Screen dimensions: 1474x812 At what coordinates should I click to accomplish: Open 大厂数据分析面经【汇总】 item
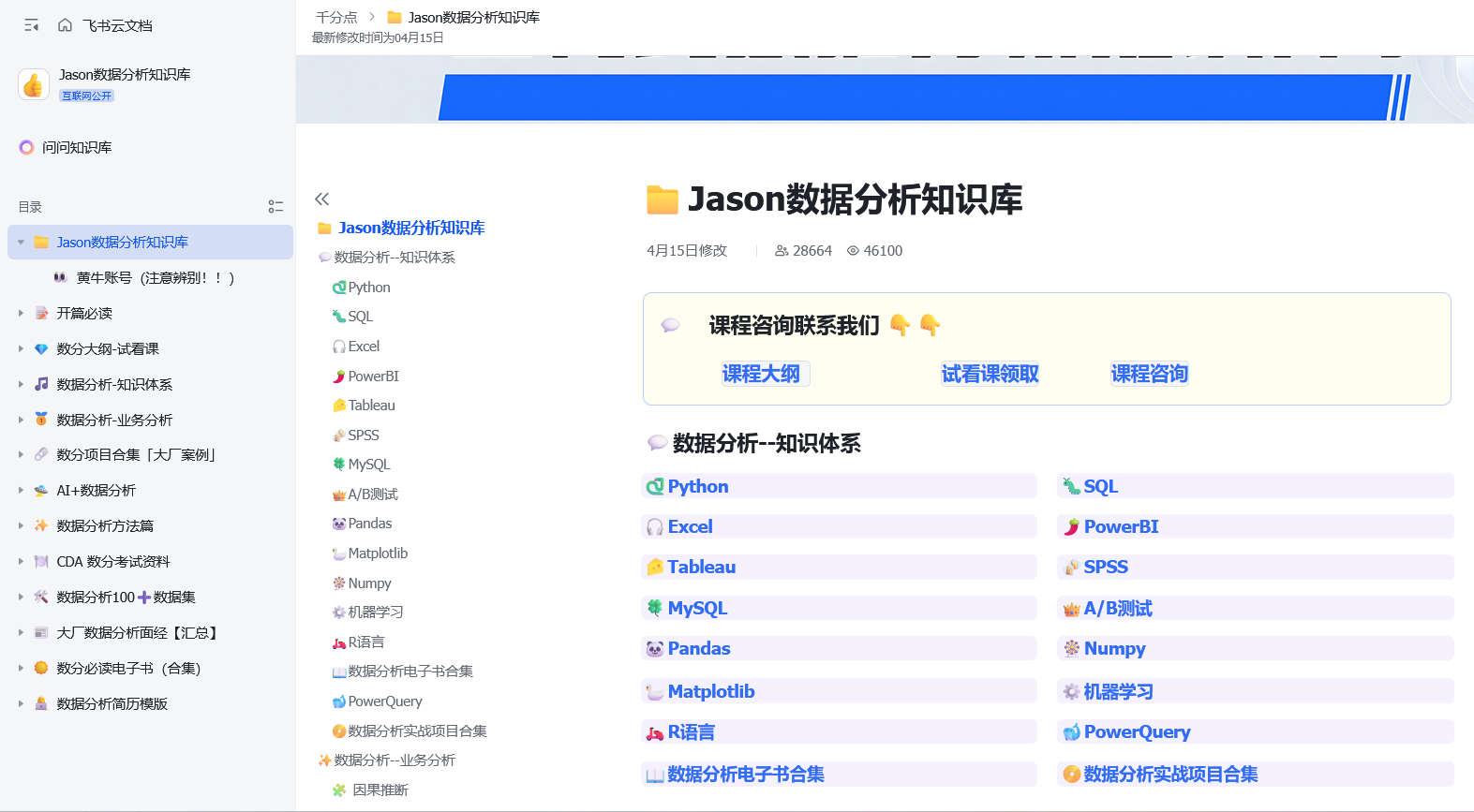tap(139, 632)
